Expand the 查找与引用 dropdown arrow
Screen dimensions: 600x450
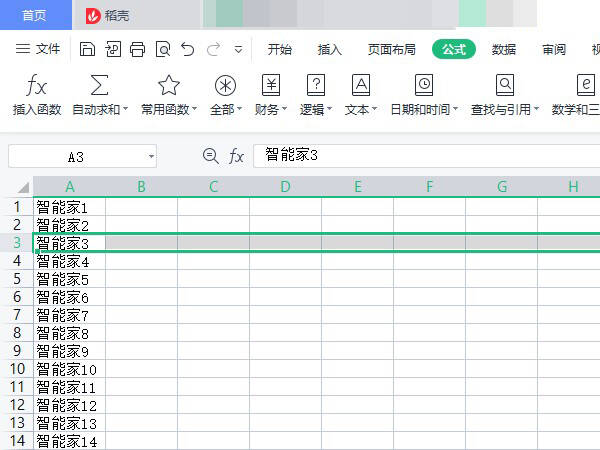[536, 109]
